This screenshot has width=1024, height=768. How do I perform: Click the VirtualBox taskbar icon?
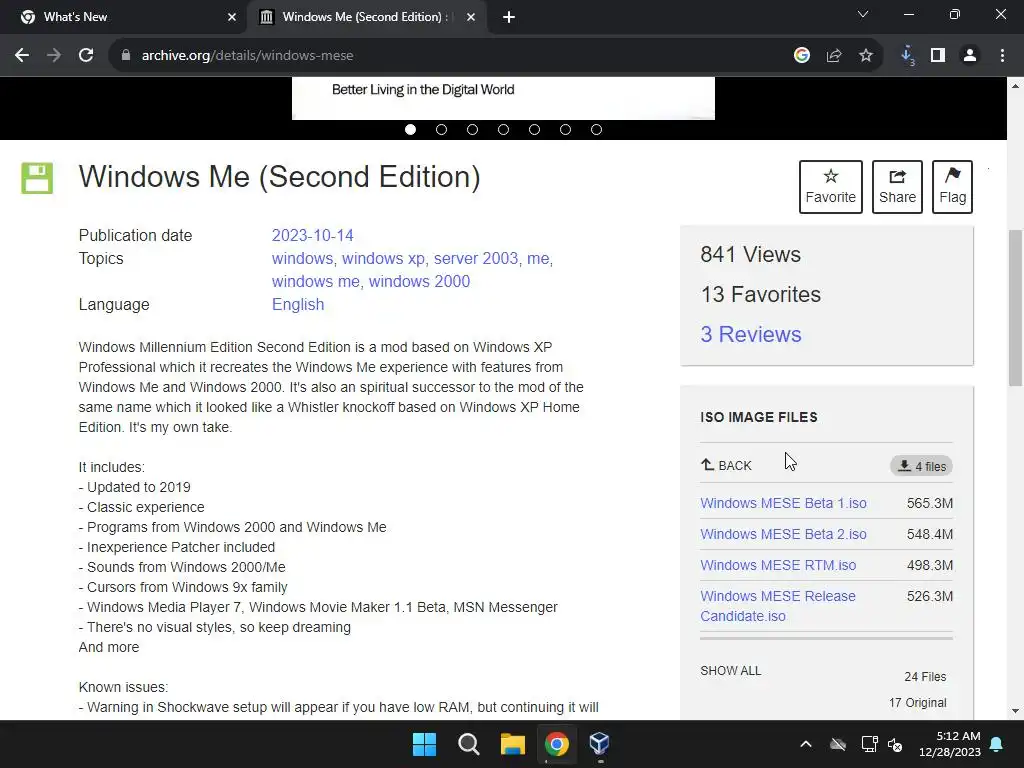(600, 743)
